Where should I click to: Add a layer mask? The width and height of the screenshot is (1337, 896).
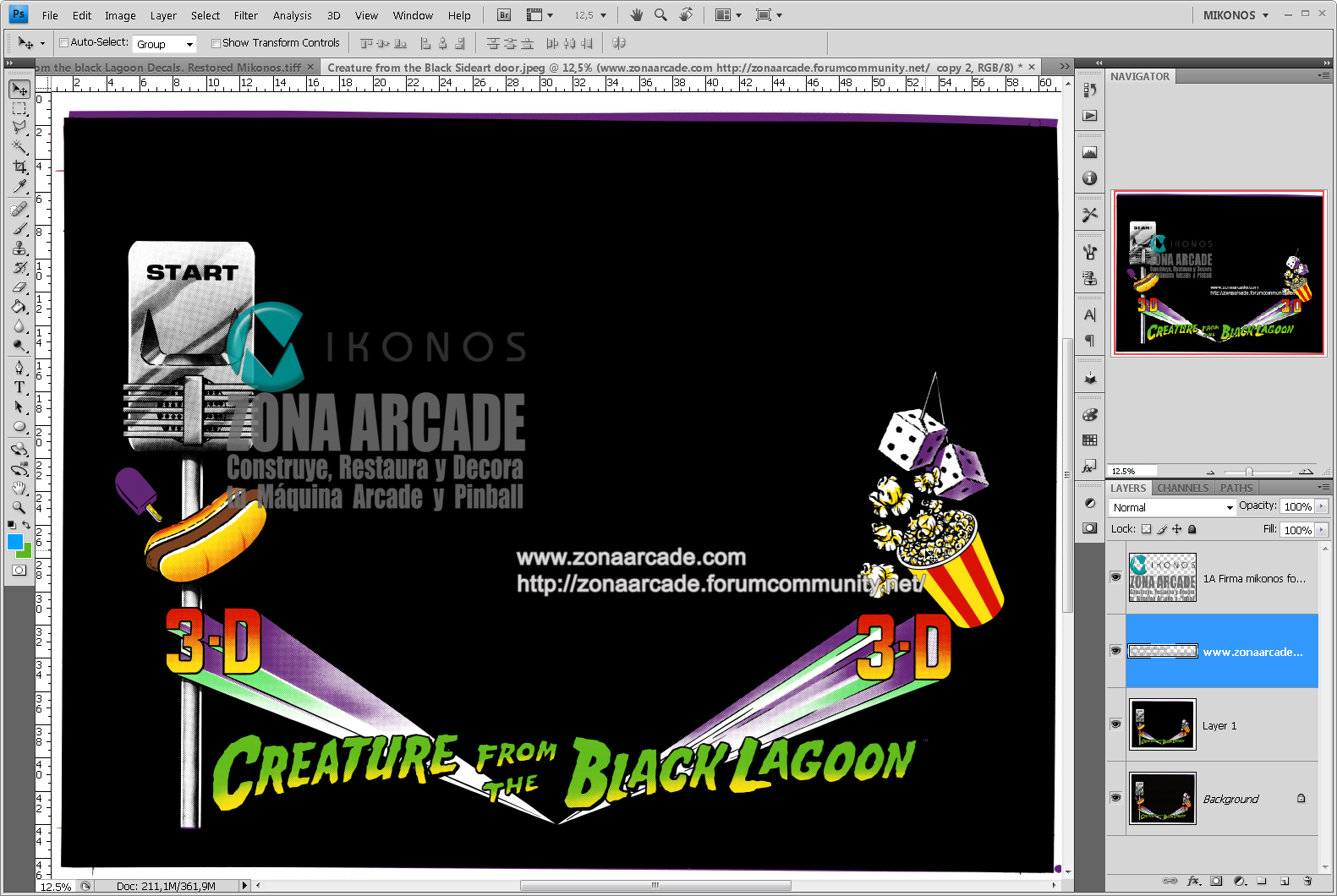point(1216,881)
